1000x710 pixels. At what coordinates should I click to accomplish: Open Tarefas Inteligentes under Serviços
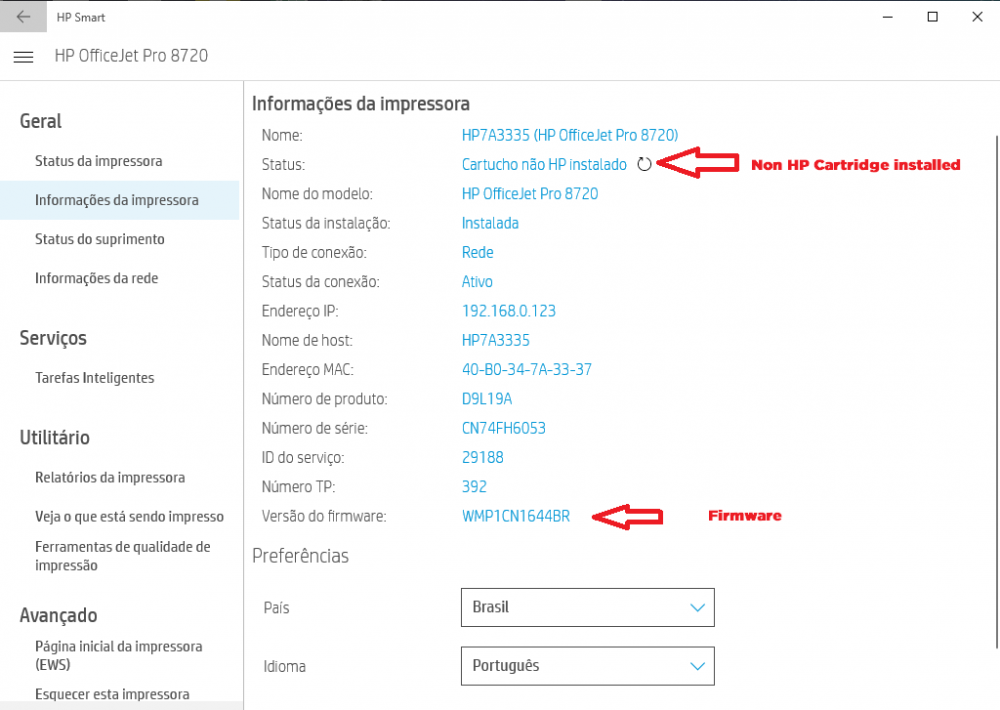coord(94,378)
